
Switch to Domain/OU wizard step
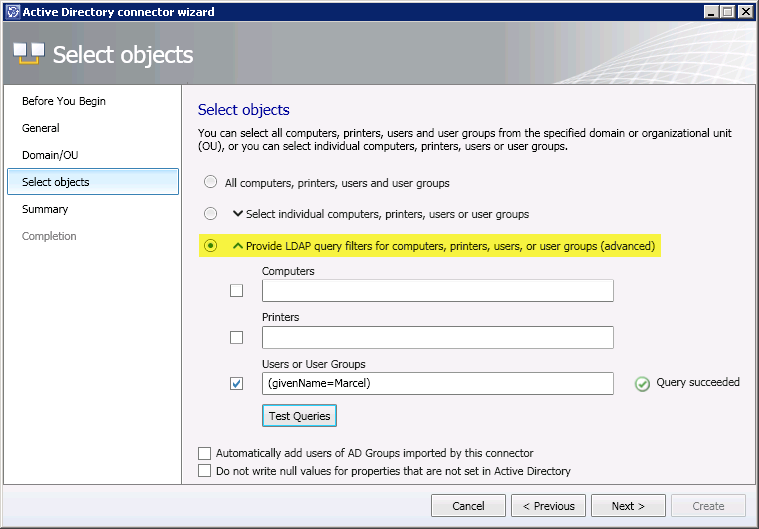coord(48,155)
